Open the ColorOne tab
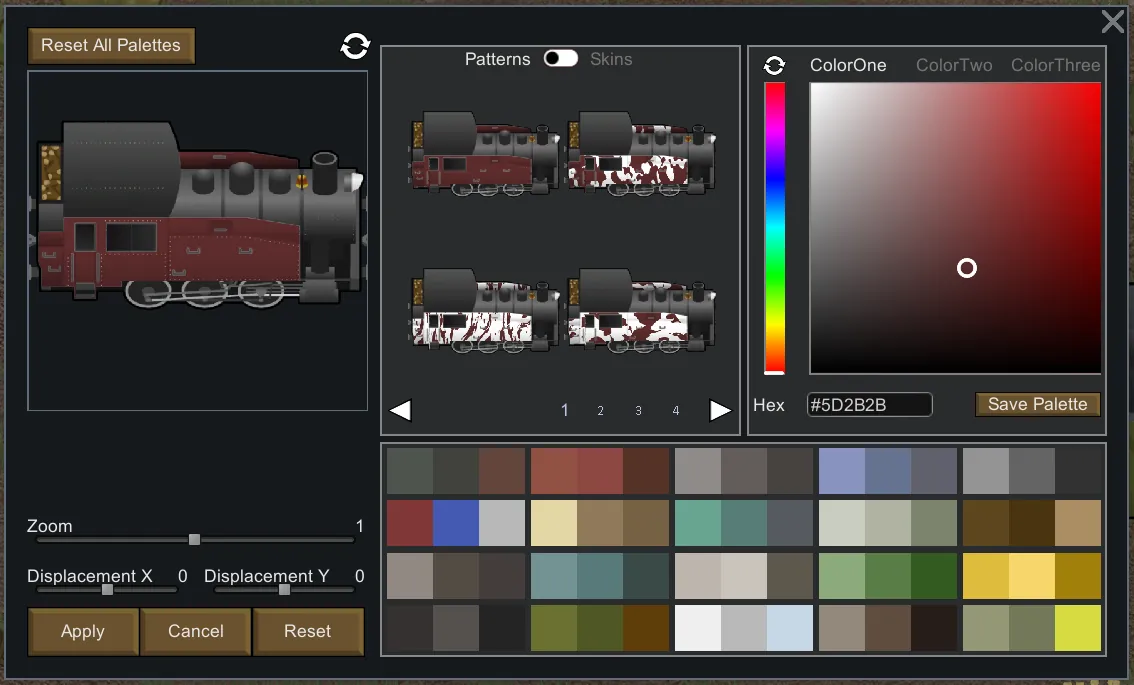1134x685 pixels. point(848,65)
